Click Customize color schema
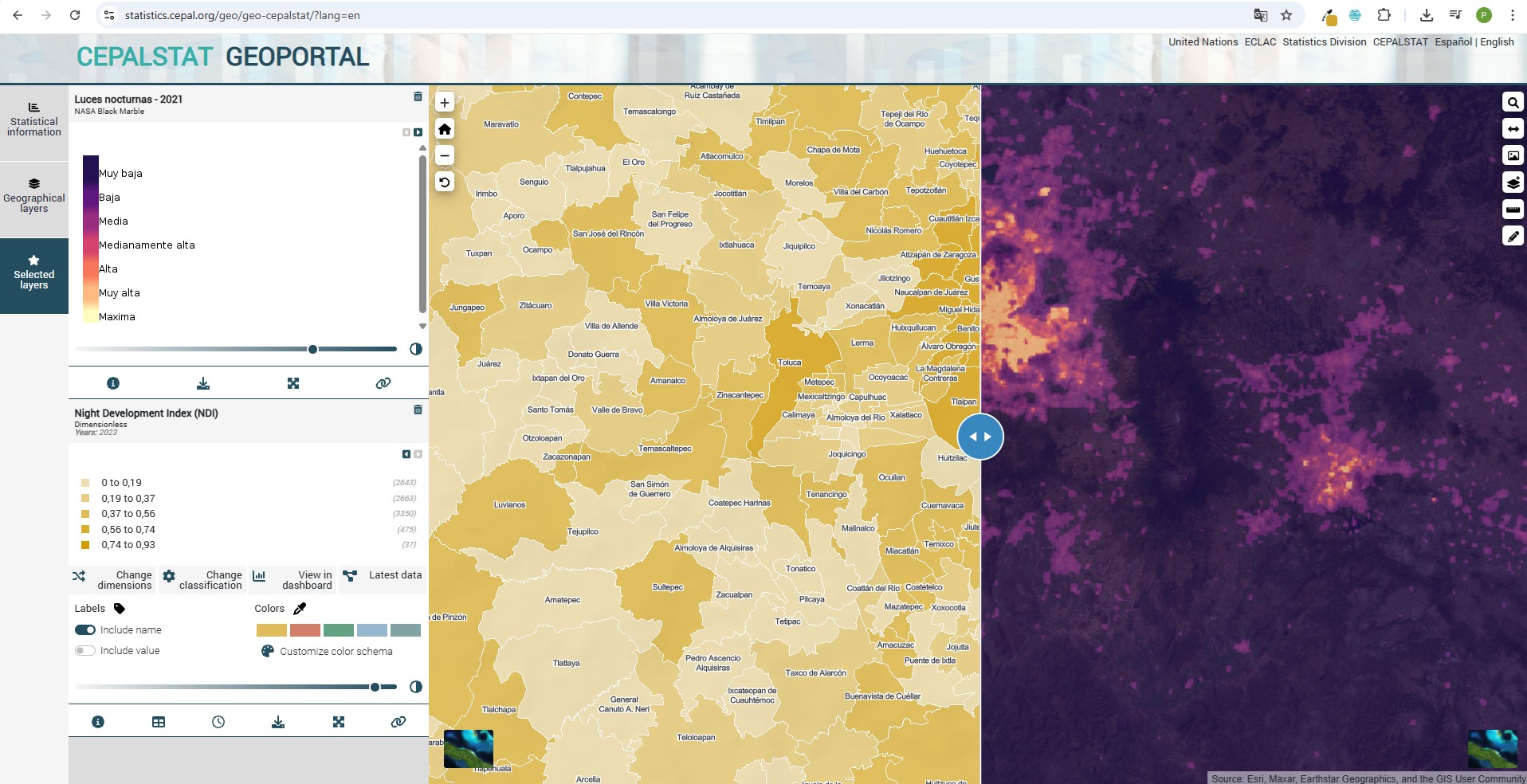This screenshot has height=784, width=1527. (x=327, y=651)
